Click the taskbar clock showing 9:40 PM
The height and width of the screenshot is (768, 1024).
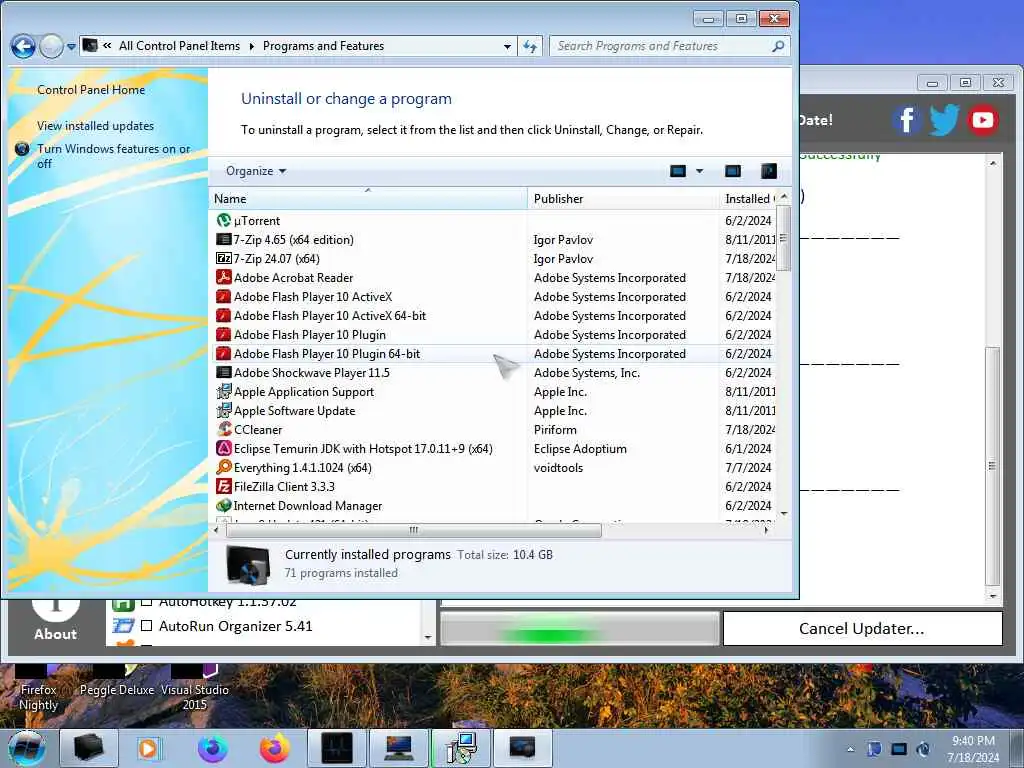point(973,749)
